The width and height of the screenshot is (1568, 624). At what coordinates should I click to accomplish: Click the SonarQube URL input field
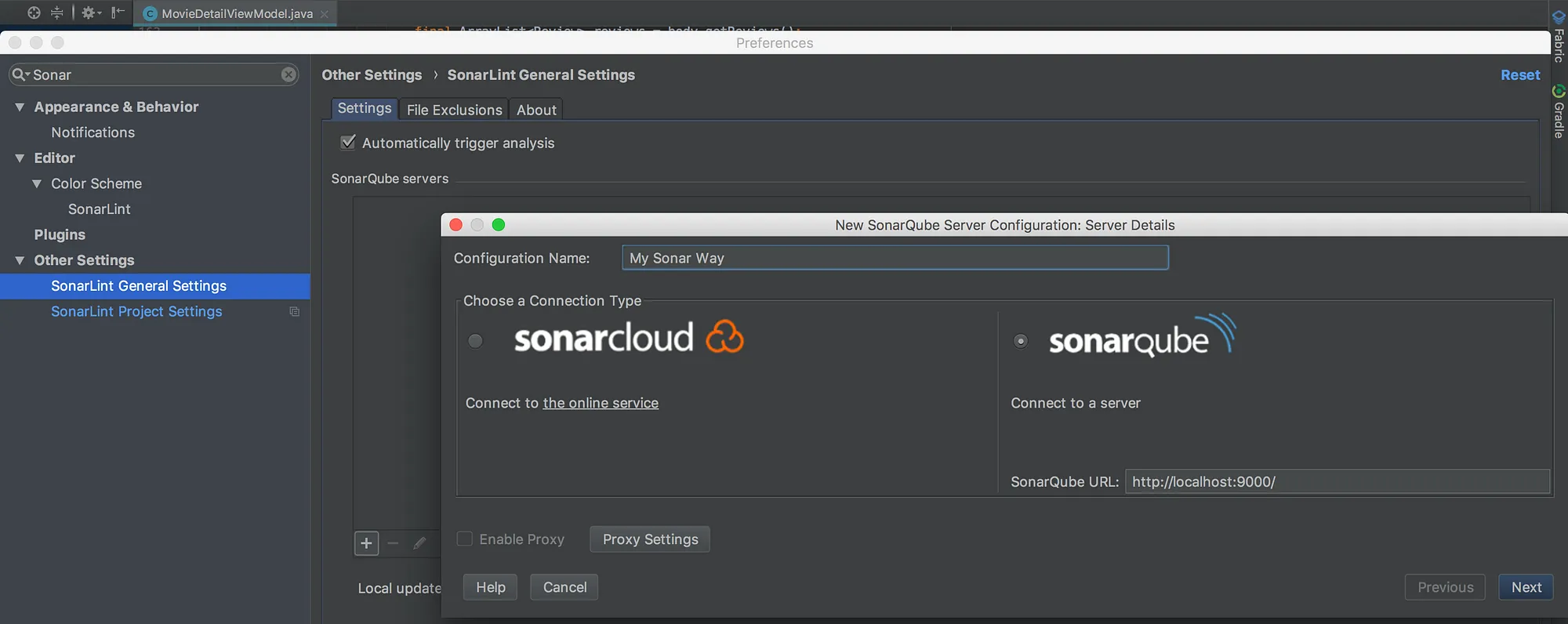[1338, 481]
